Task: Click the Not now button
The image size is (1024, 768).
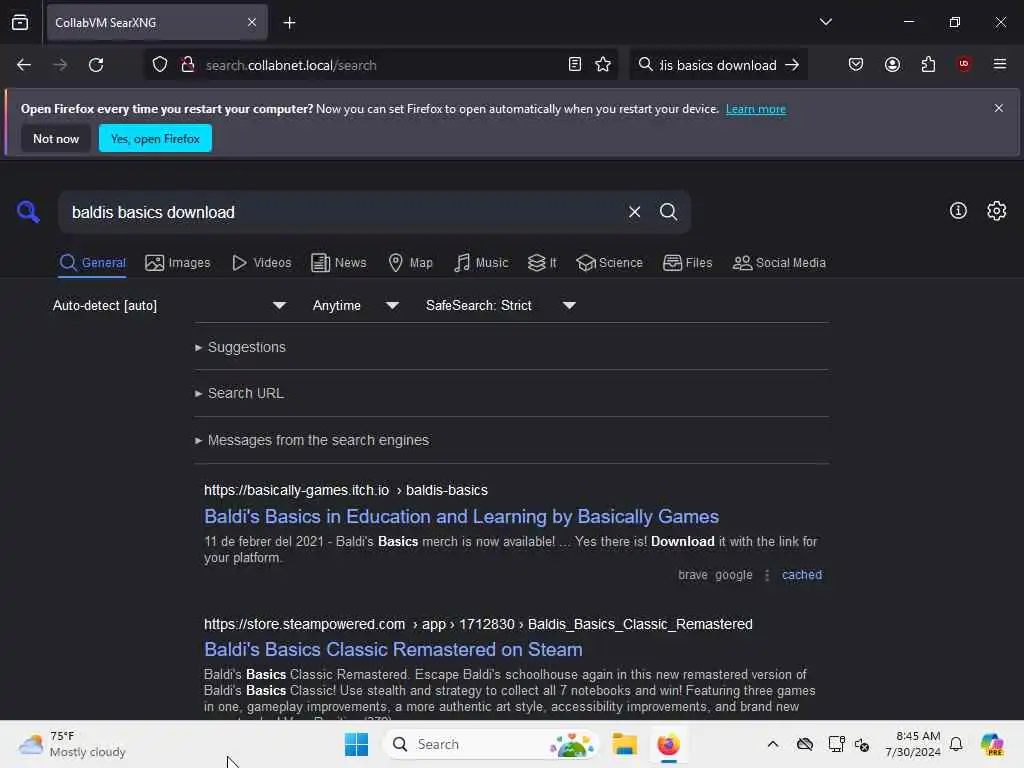Action: tap(56, 138)
